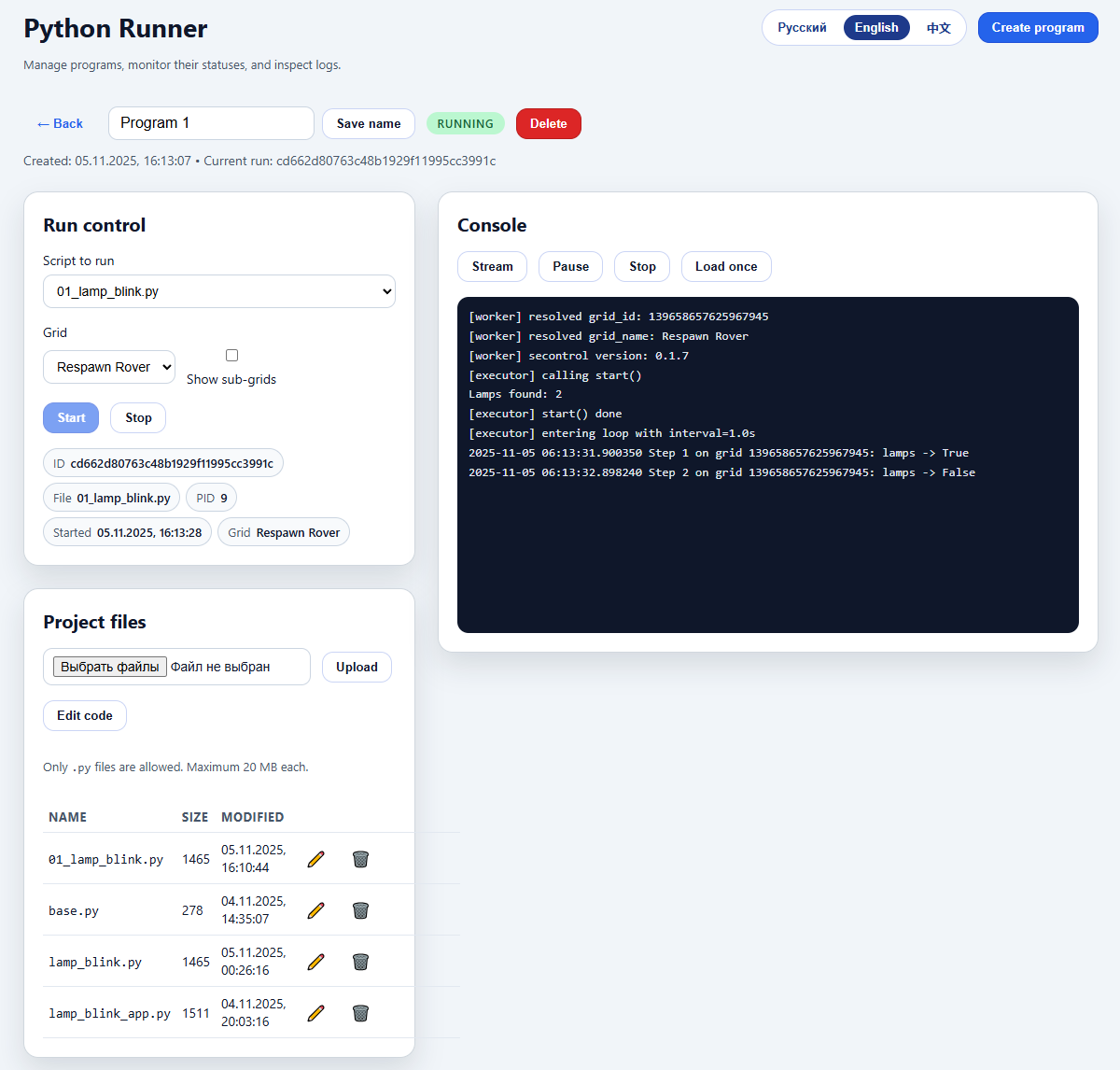This screenshot has width=1120, height=1070.
Task: Upload selected project files
Action: [357, 667]
